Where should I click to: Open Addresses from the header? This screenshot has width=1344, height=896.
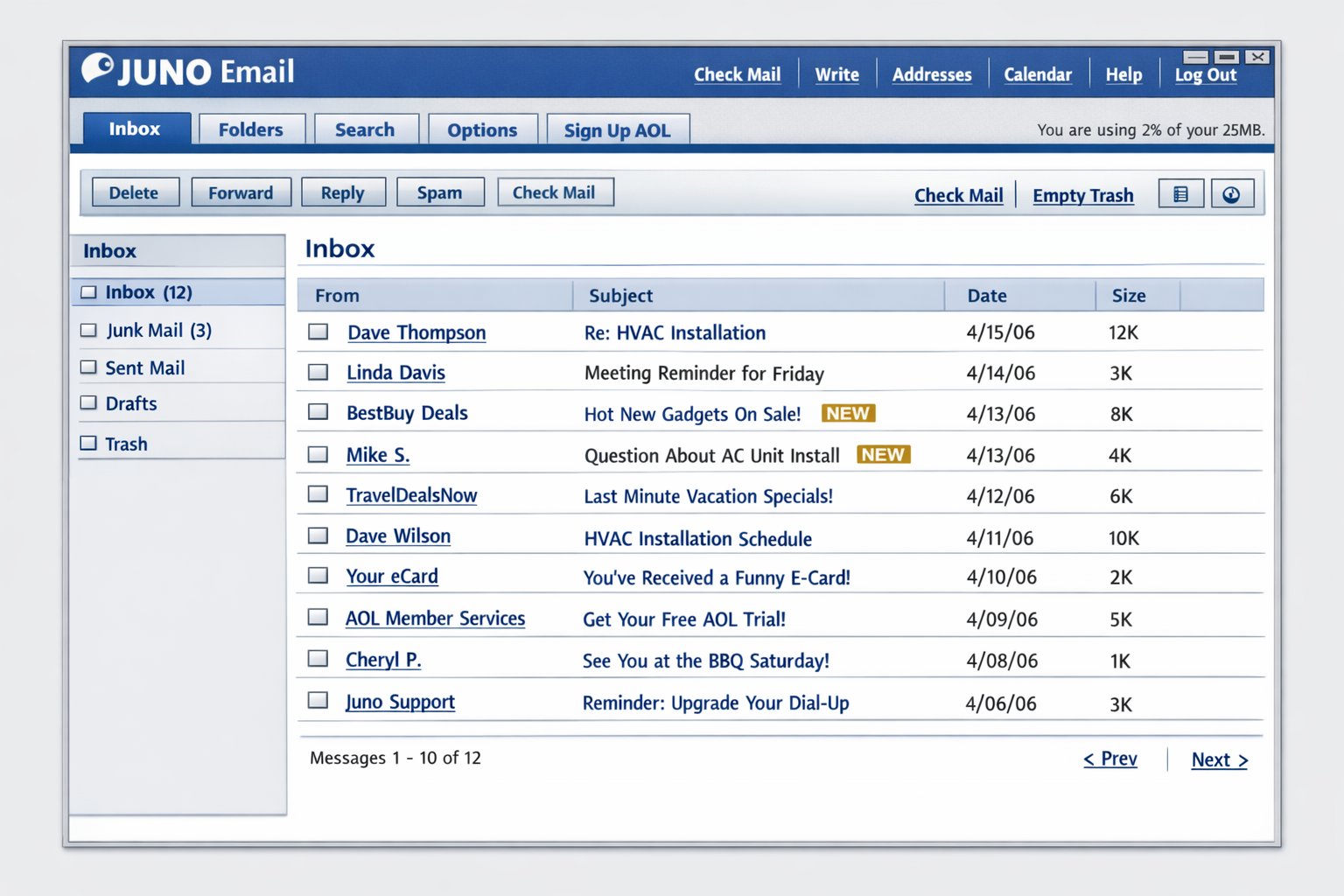[x=932, y=74]
